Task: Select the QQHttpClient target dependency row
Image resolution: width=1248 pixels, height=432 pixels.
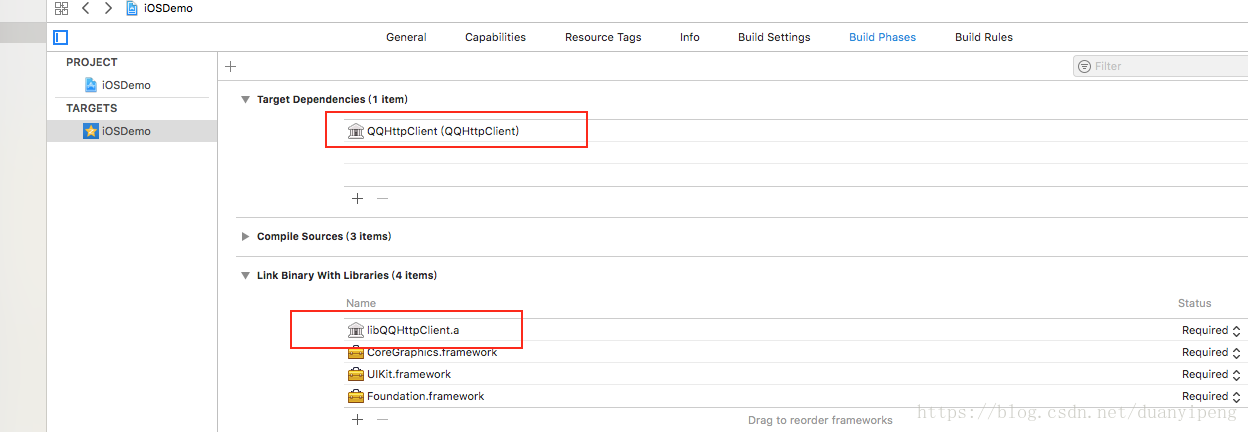Action: (795, 131)
